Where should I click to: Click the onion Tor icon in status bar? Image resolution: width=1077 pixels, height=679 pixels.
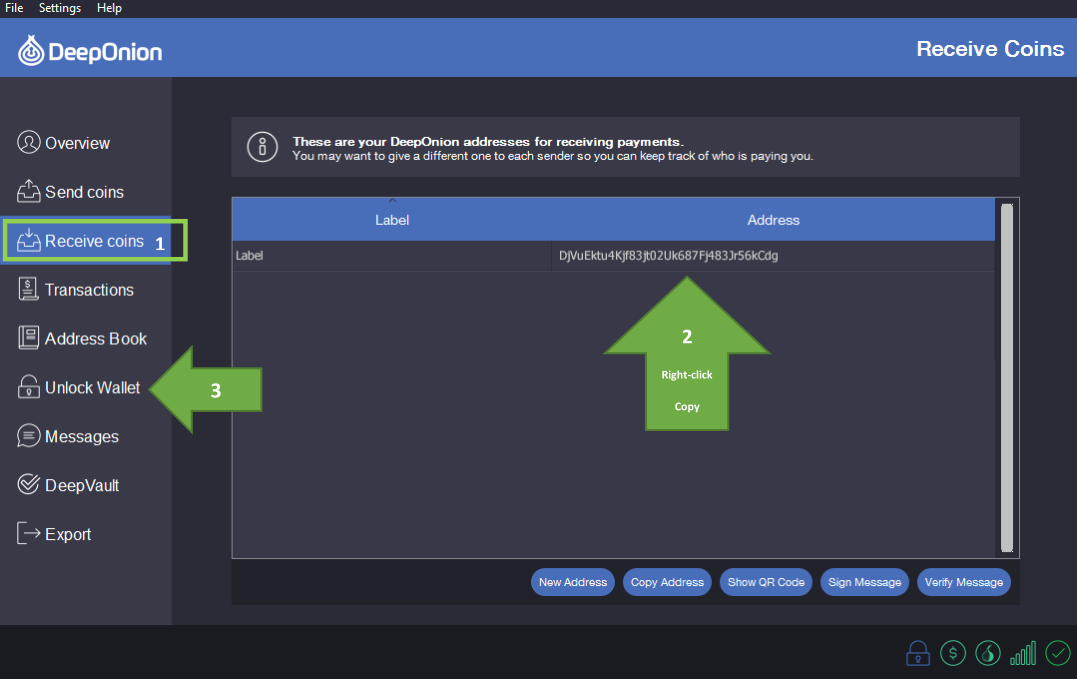tap(988, 653)
